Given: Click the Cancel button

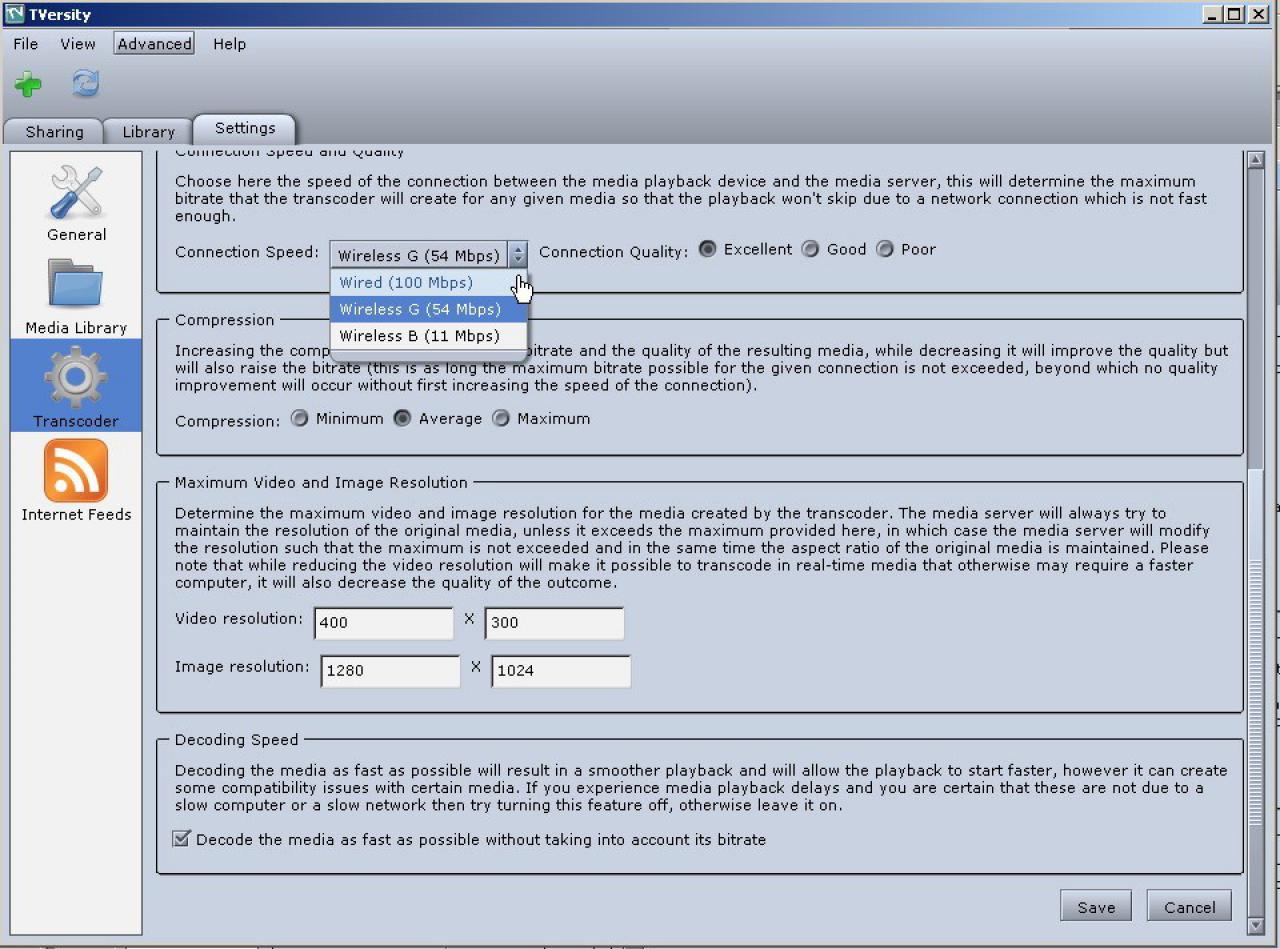Looking at the screenshot, I should coord(1190,907).
